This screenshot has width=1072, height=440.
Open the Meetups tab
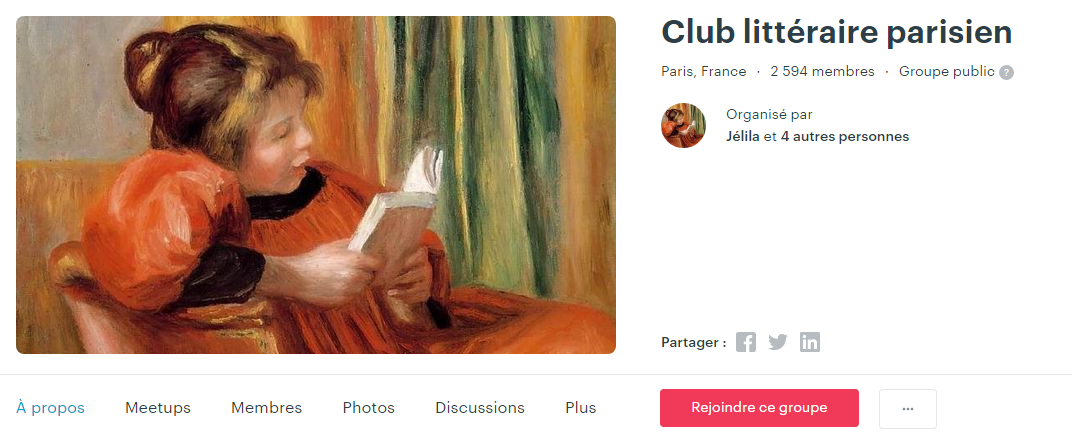[x=158, y=408]
